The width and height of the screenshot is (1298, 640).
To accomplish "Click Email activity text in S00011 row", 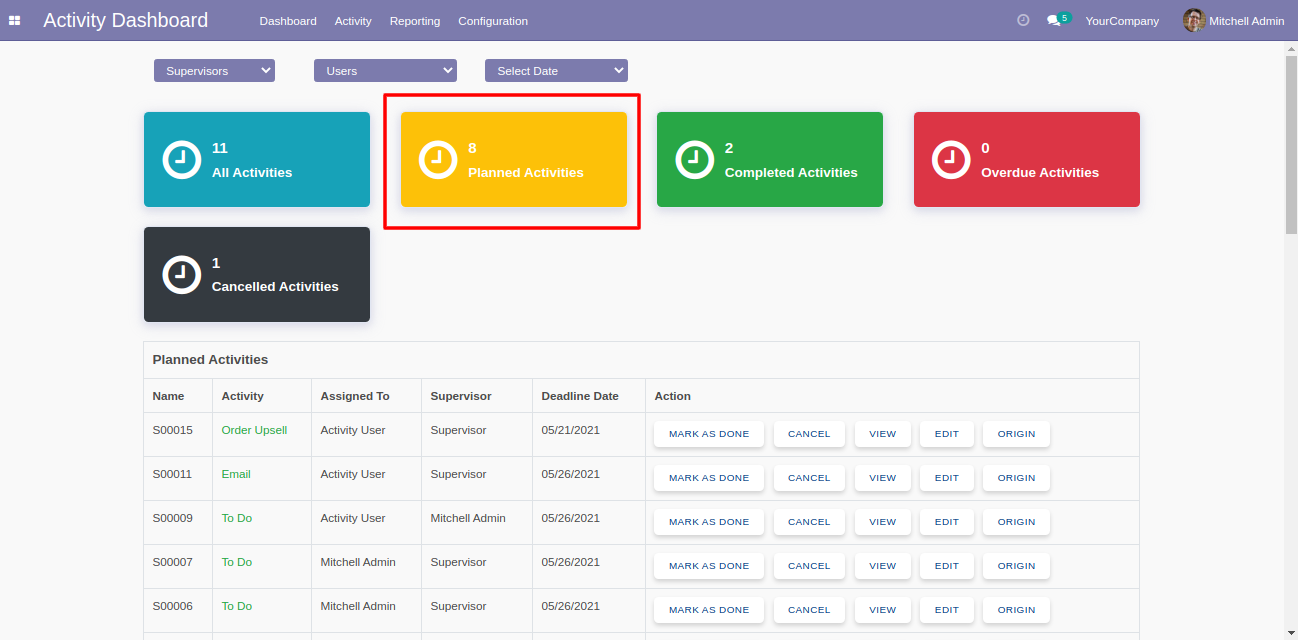I will [x=236, y=474].
